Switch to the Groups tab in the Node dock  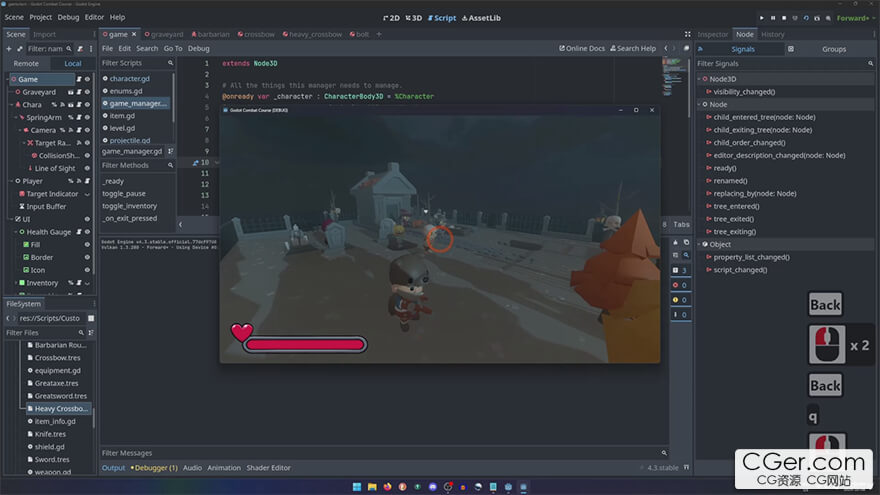coord(834,49)
